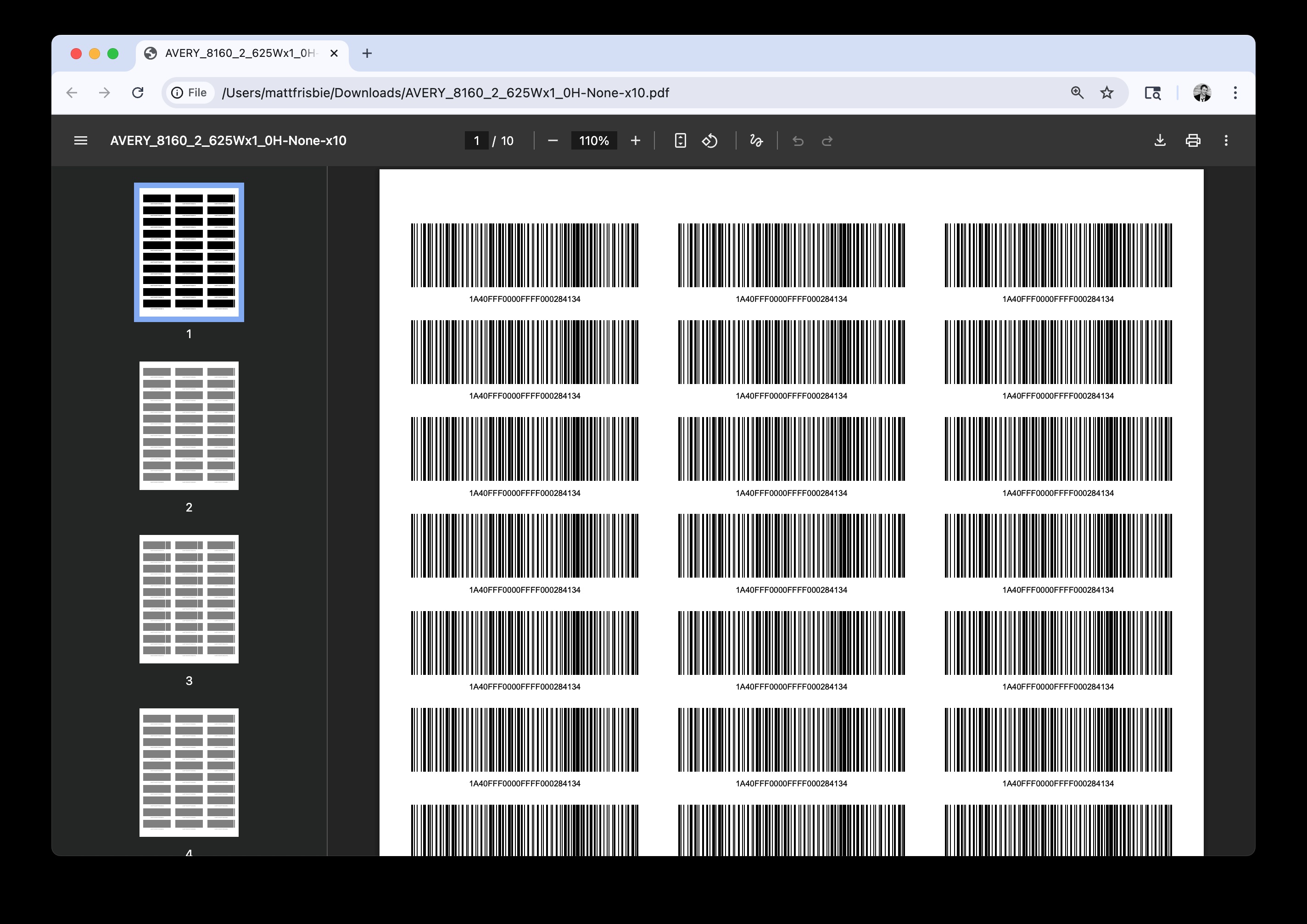
Task: Click the File site info chip
Action: click(x=190, y=93)
